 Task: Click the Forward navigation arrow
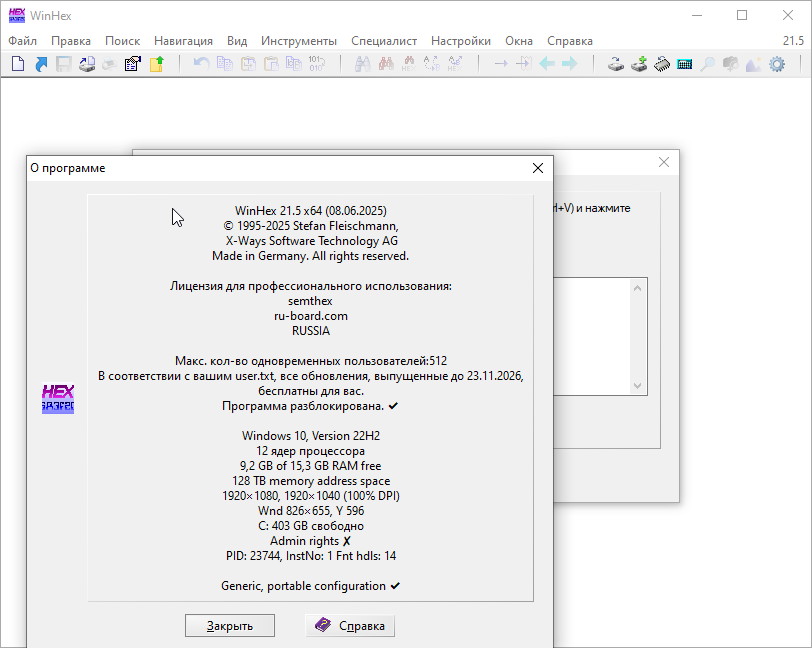(x=570, y=64)
